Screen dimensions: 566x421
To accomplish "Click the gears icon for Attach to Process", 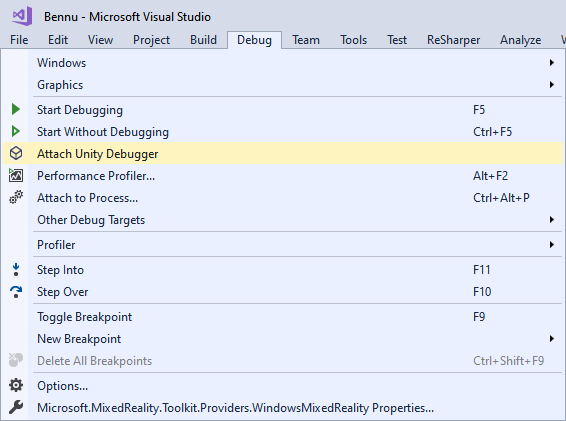I will 16,197.
